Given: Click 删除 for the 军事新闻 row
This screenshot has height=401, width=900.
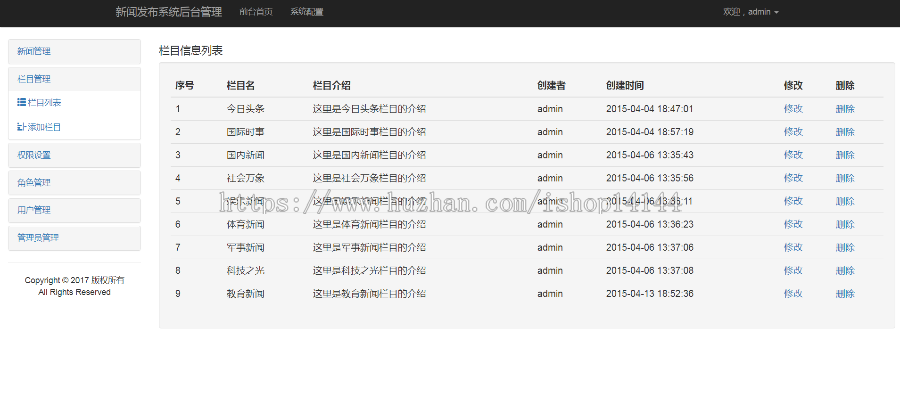Looking at the screenshot, I should click(845, 247).
